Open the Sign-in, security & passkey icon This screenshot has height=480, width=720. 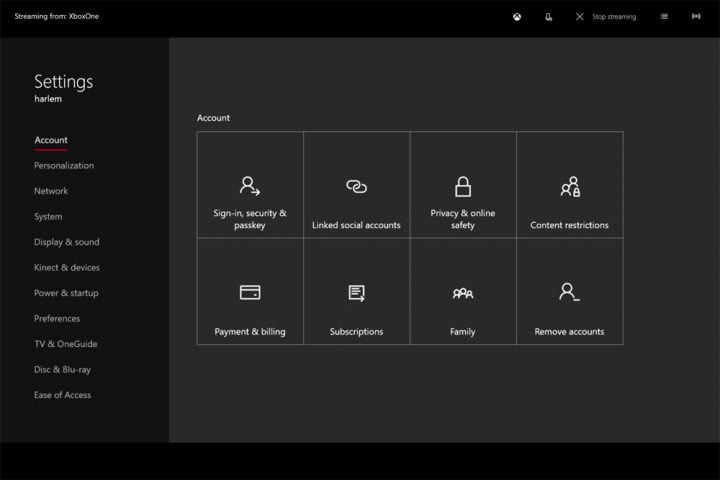coord(250,186)
